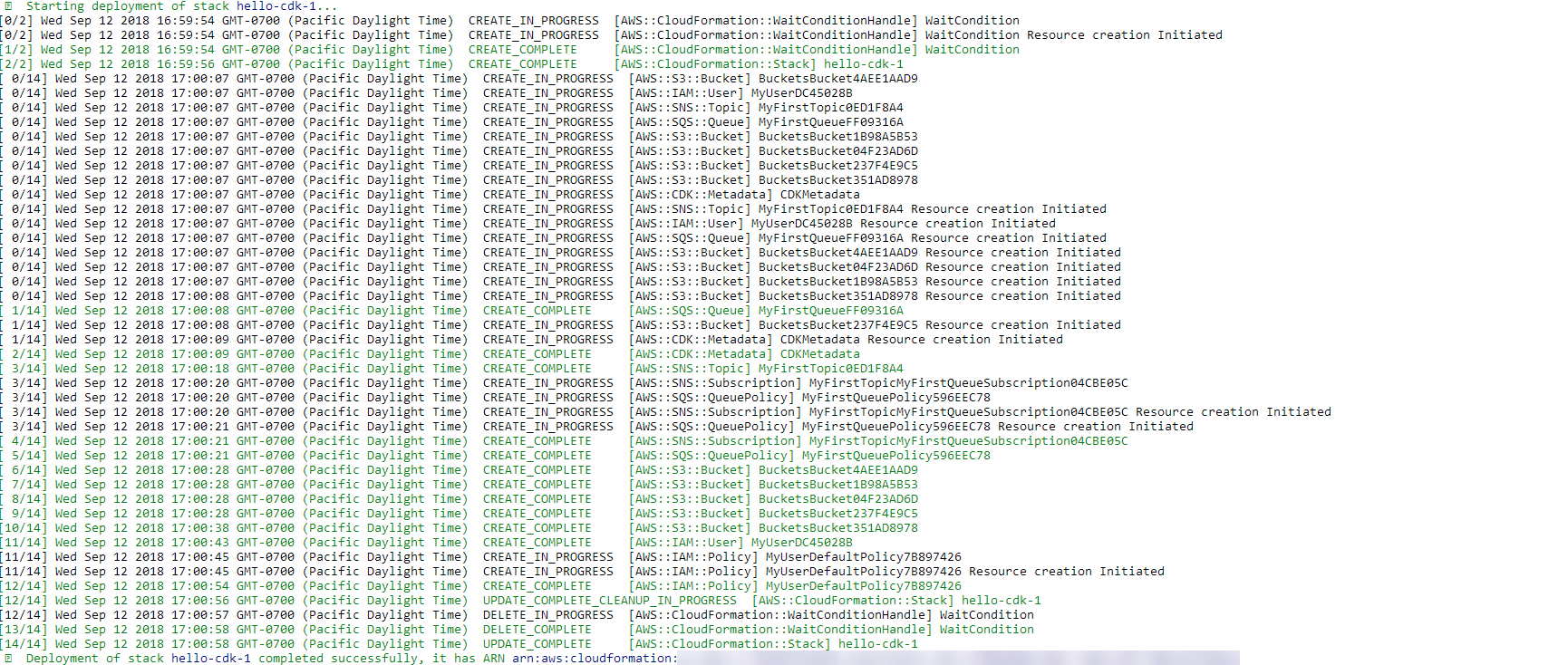Click the "17:00:38" timestamp
This screenshot has width=1568, height=665.
coord(200,528)
